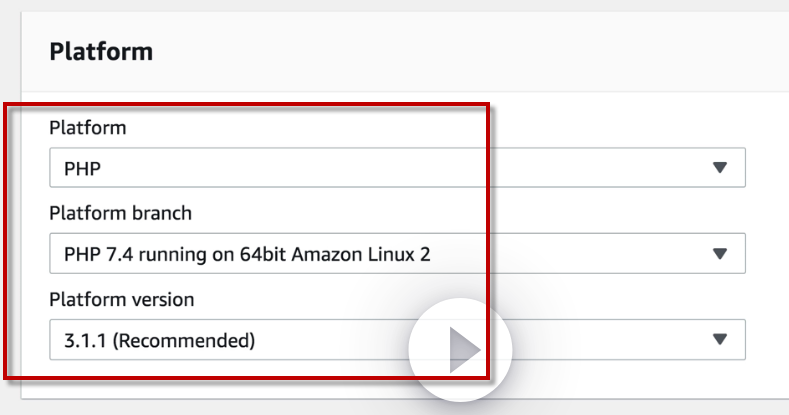Play the video using the play button
This screenshot has height=415, width=789.
[x=460, y=350]
